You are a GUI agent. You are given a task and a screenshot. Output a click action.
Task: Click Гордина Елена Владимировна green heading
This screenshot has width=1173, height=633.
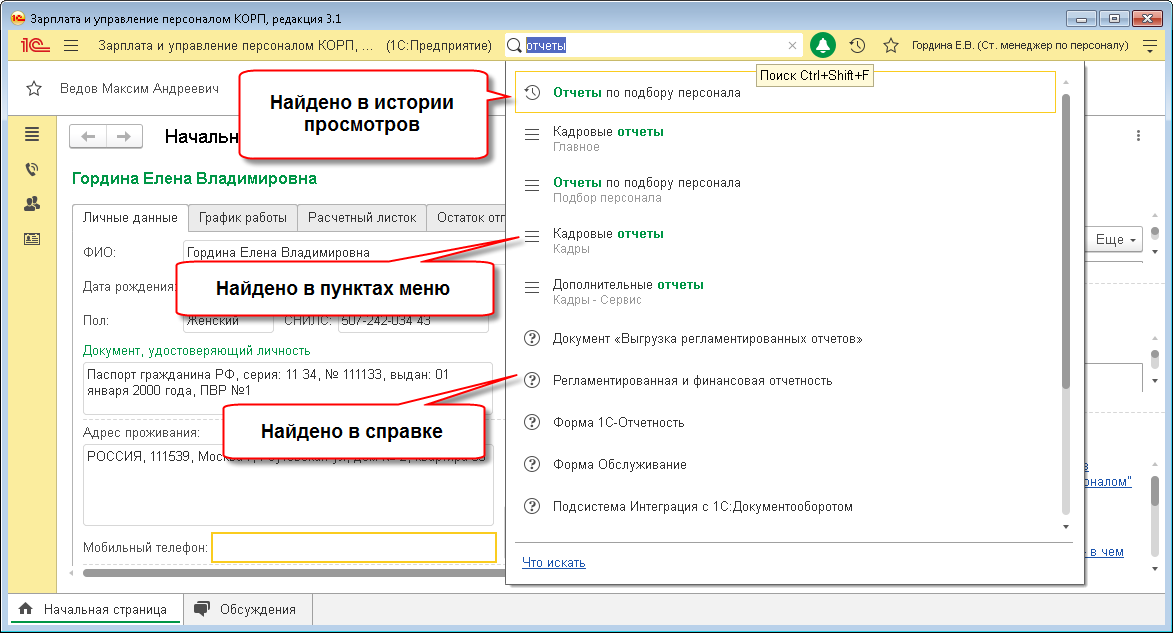[x=194, y=179]
